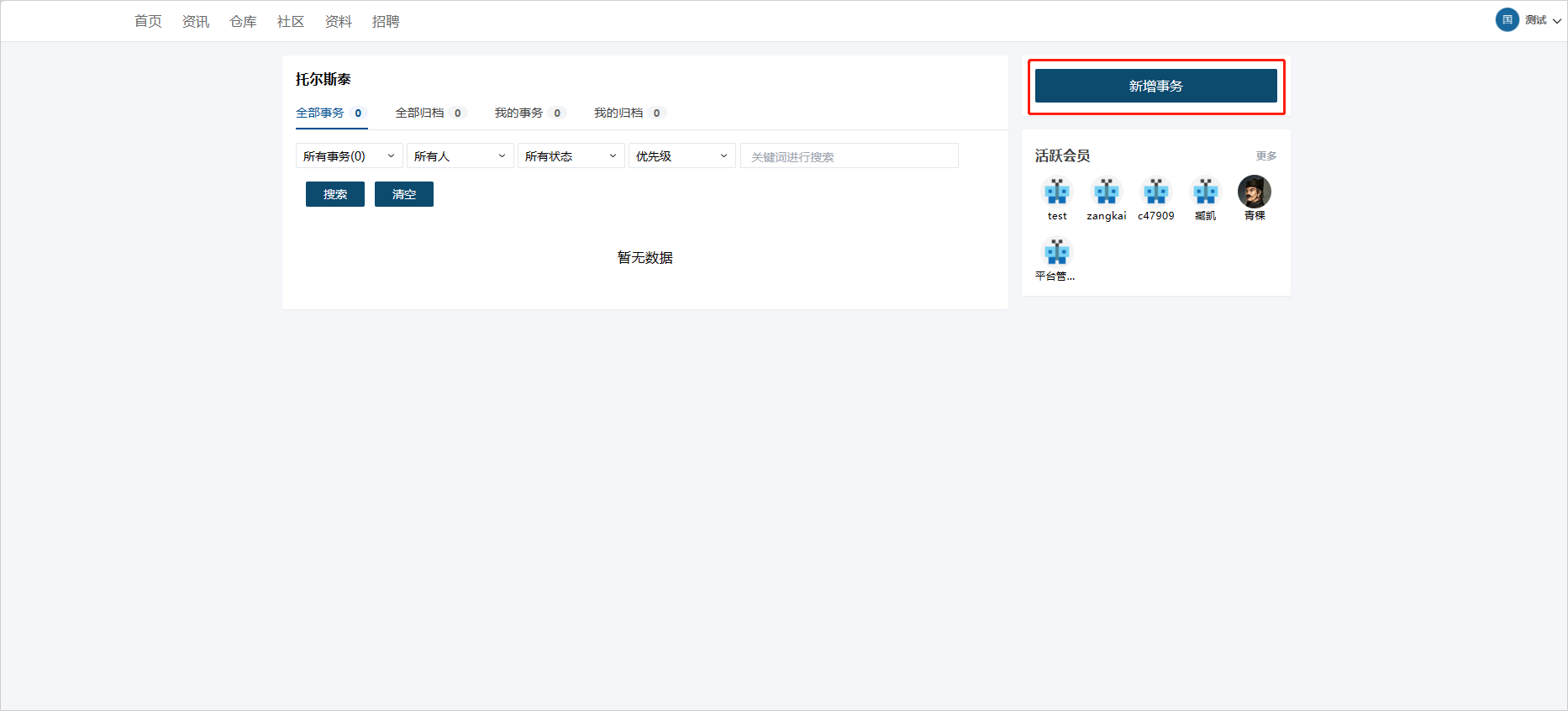Open the 所有状态 status dropdown
The width and height of the screenshot is (1568, 711).
click(x=571, y=156)
